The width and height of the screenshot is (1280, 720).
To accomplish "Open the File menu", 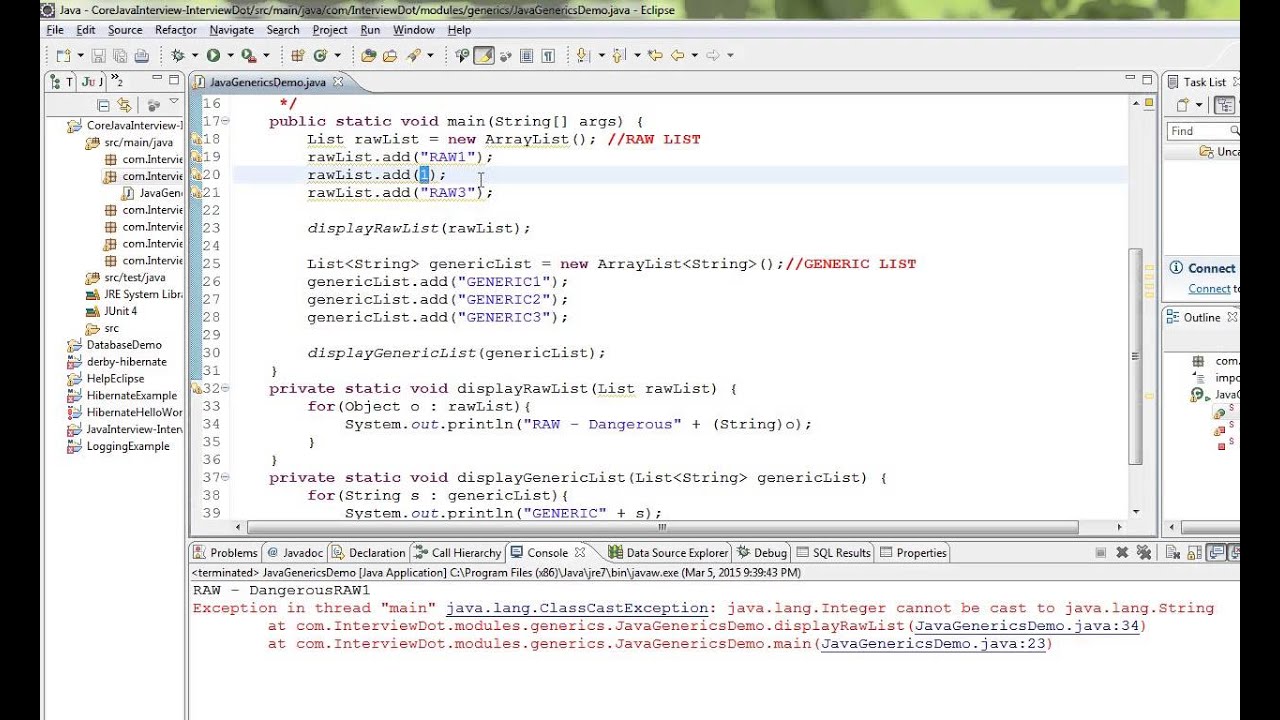I will point(55,30).
